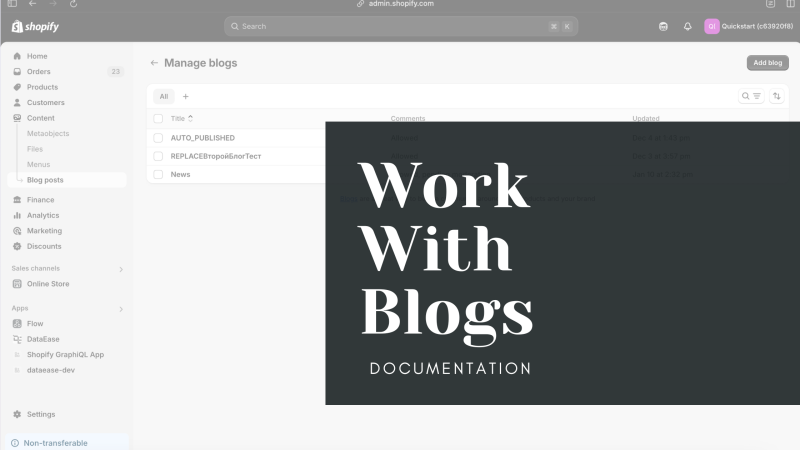Click the browser back arrow
800x450 pixels.
coord(33,4)
